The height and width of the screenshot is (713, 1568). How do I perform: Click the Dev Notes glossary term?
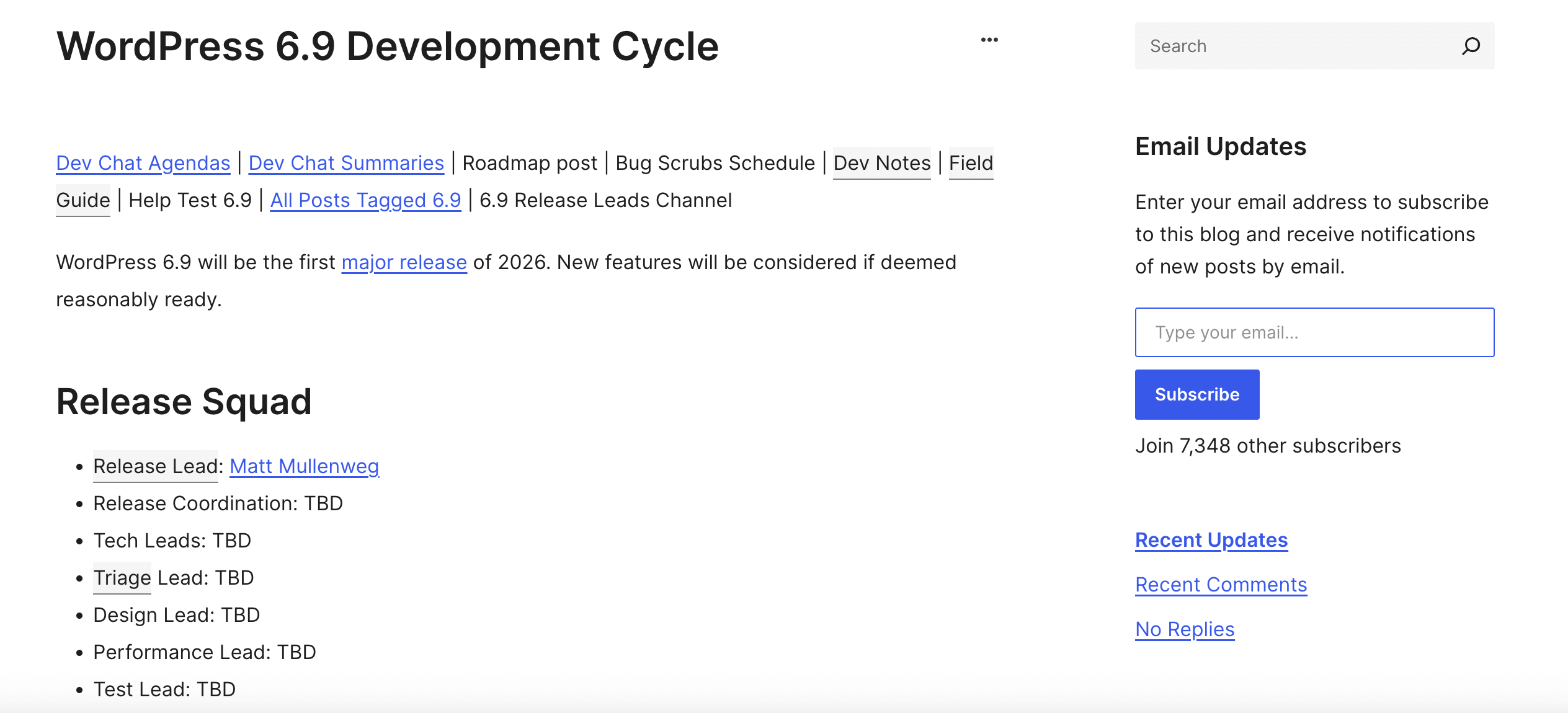pyautogui.click(x=881, y=162)
